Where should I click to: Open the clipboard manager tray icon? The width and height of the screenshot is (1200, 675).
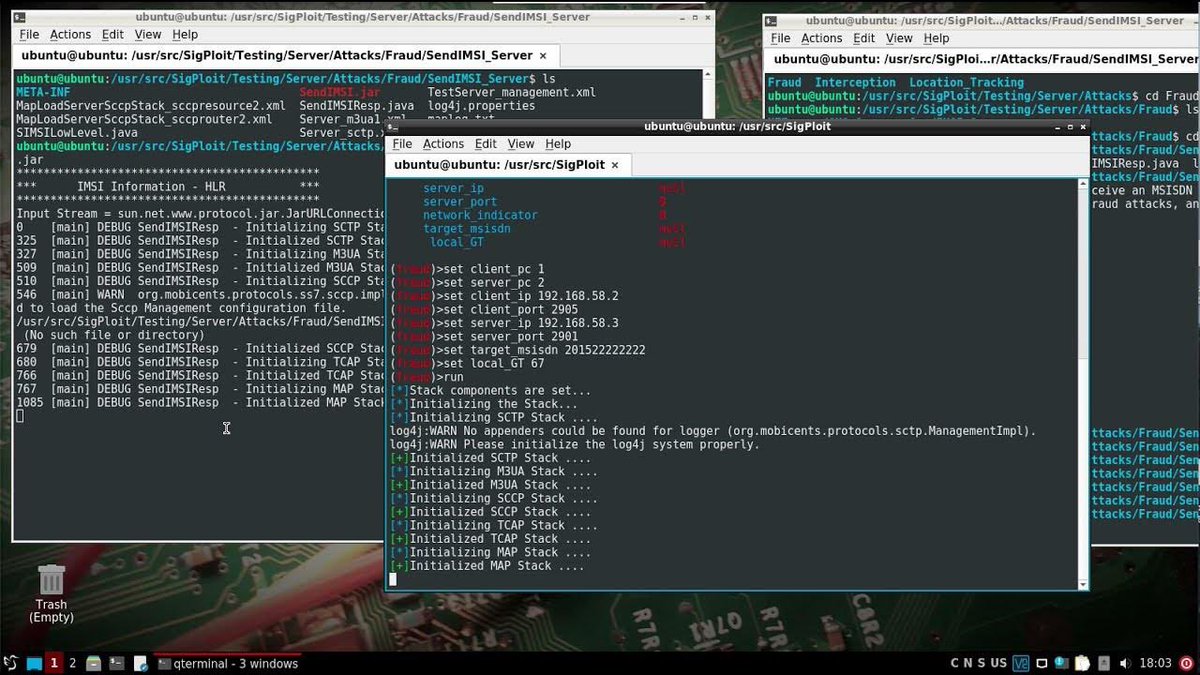tap(1084, 663)
